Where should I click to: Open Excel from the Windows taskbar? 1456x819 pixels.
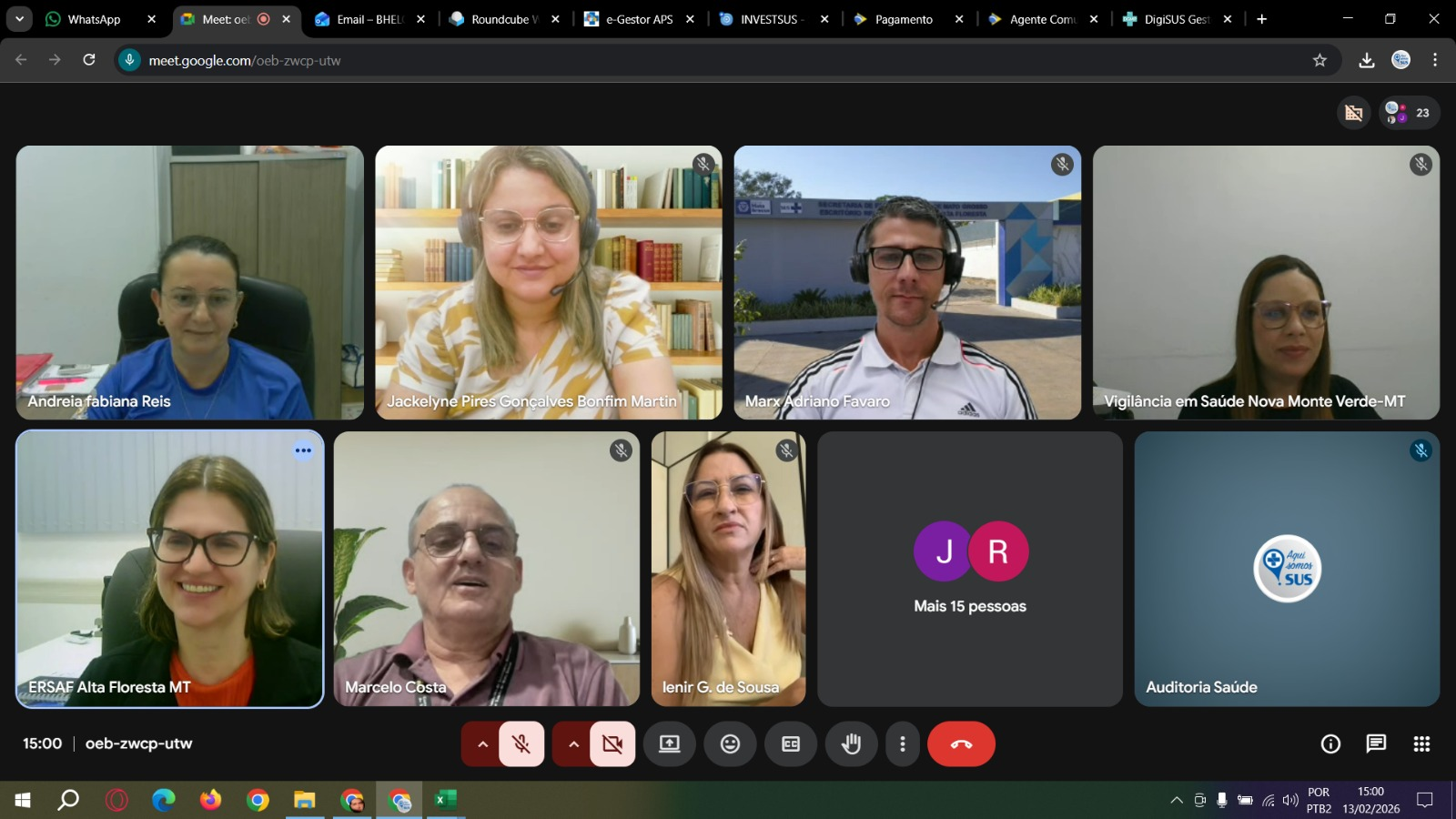point(445,800)
